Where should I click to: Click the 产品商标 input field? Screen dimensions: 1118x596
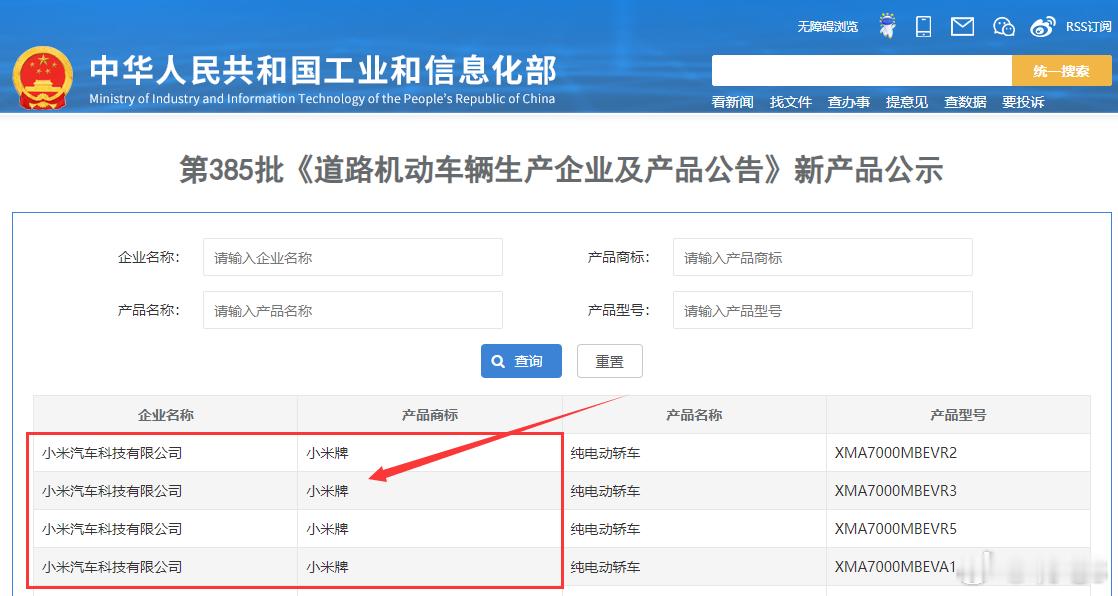[x=823, y=257]
